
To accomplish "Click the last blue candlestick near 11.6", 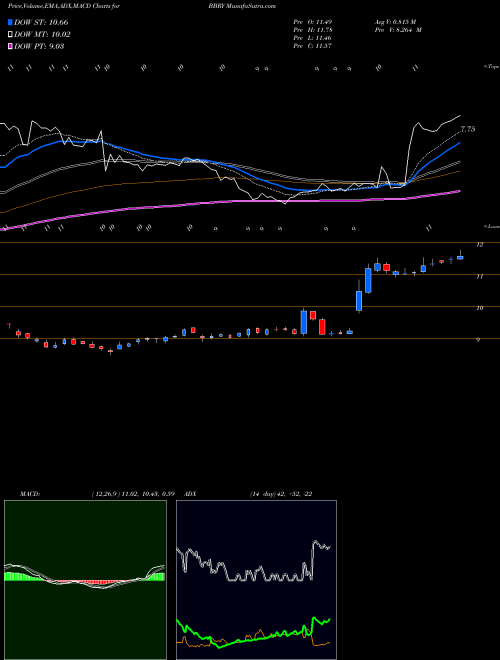I will tap(460, 257).
